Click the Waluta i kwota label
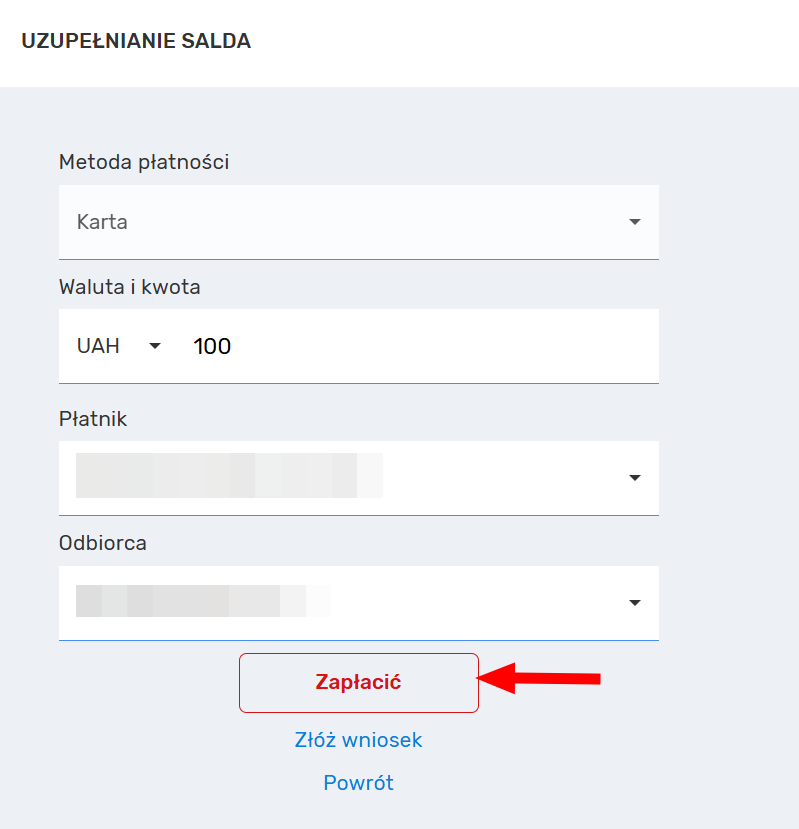 point(130,287)
